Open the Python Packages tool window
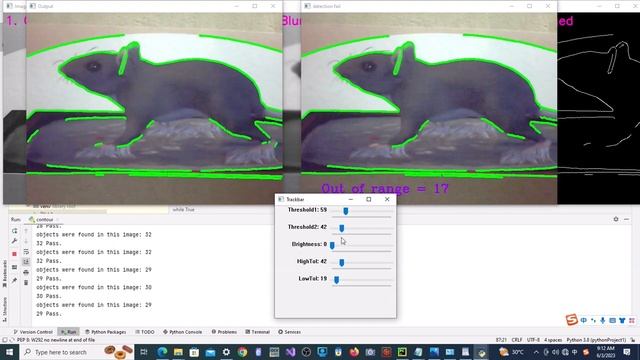This screenshot has height=360, width=640. [x=105, y=332]
